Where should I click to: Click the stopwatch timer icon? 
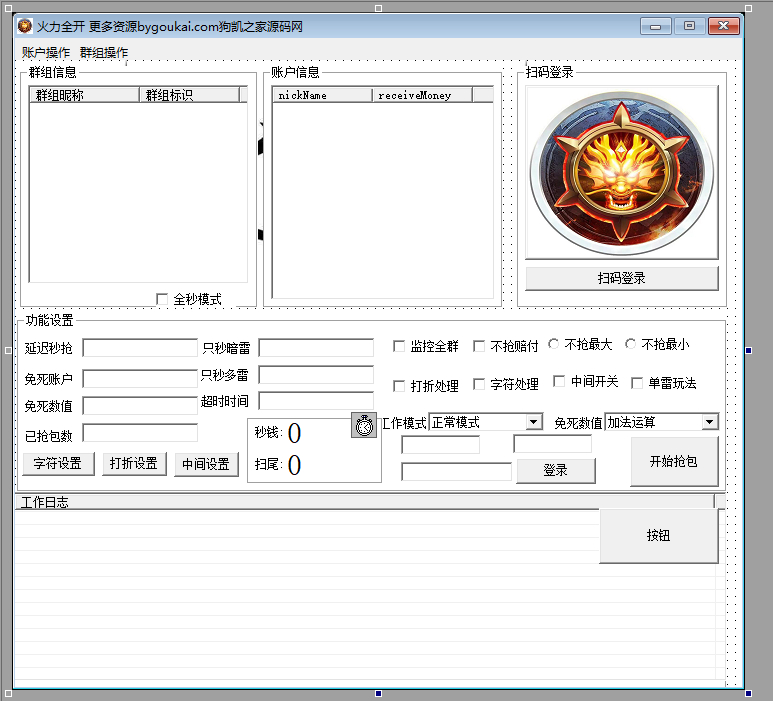click(364, 424)
